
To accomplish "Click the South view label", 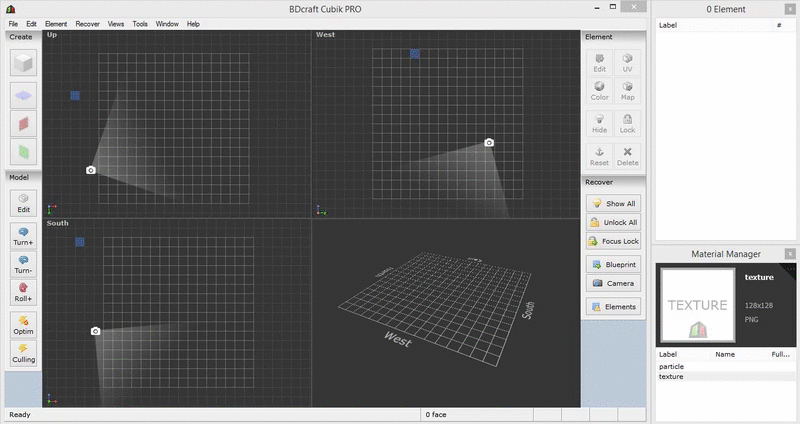I will [57, 223].
